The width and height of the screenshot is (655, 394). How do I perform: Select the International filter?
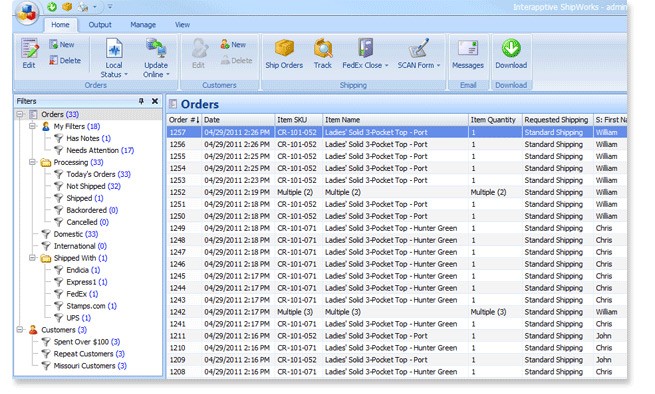pos(74,246)
